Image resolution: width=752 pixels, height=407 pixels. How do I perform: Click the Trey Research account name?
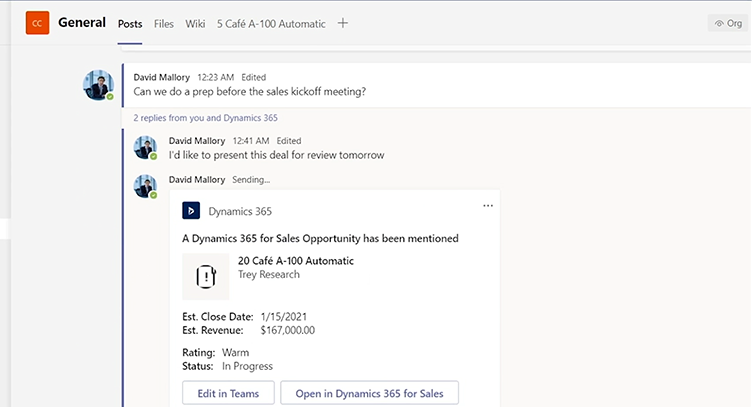tap(269, 275)
